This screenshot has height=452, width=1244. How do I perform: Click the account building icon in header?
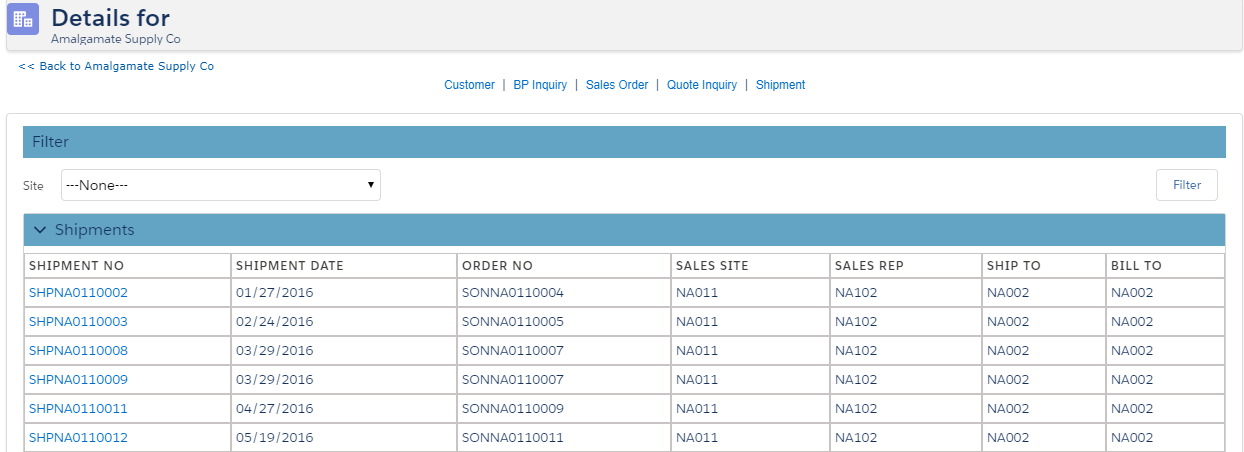tap(23, 18)
